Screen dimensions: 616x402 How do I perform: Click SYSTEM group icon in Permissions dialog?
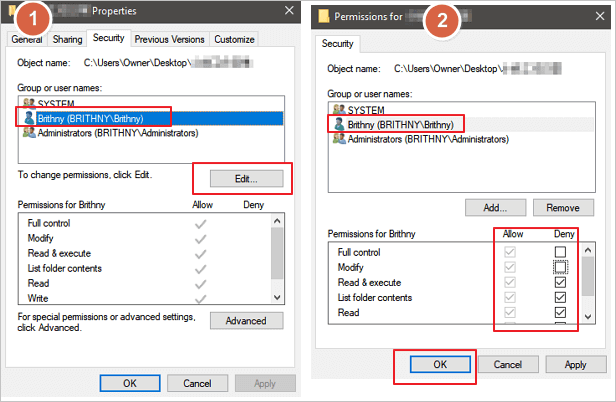click(338, 110)
